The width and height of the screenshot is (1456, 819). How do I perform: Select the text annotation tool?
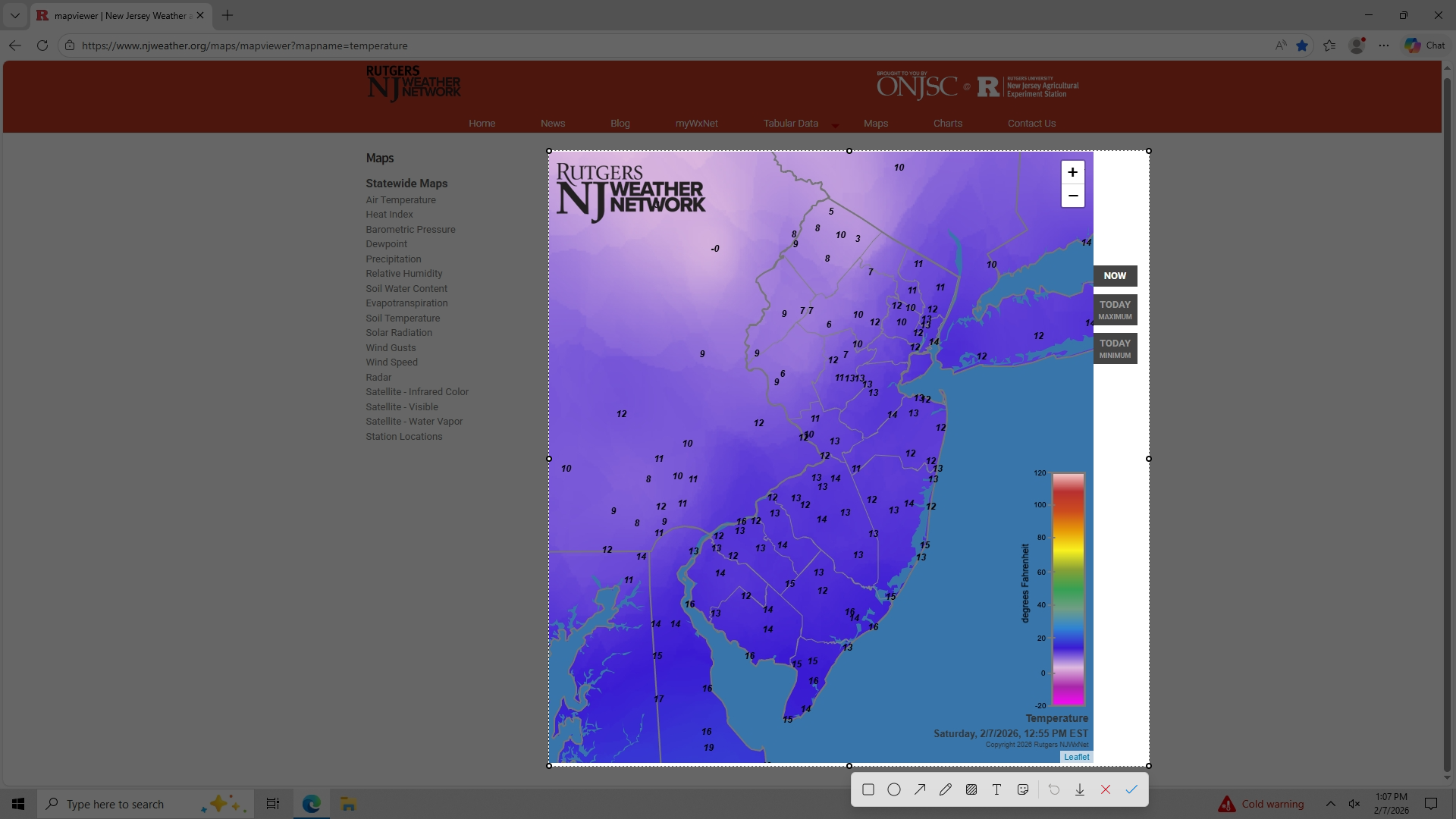997,789
